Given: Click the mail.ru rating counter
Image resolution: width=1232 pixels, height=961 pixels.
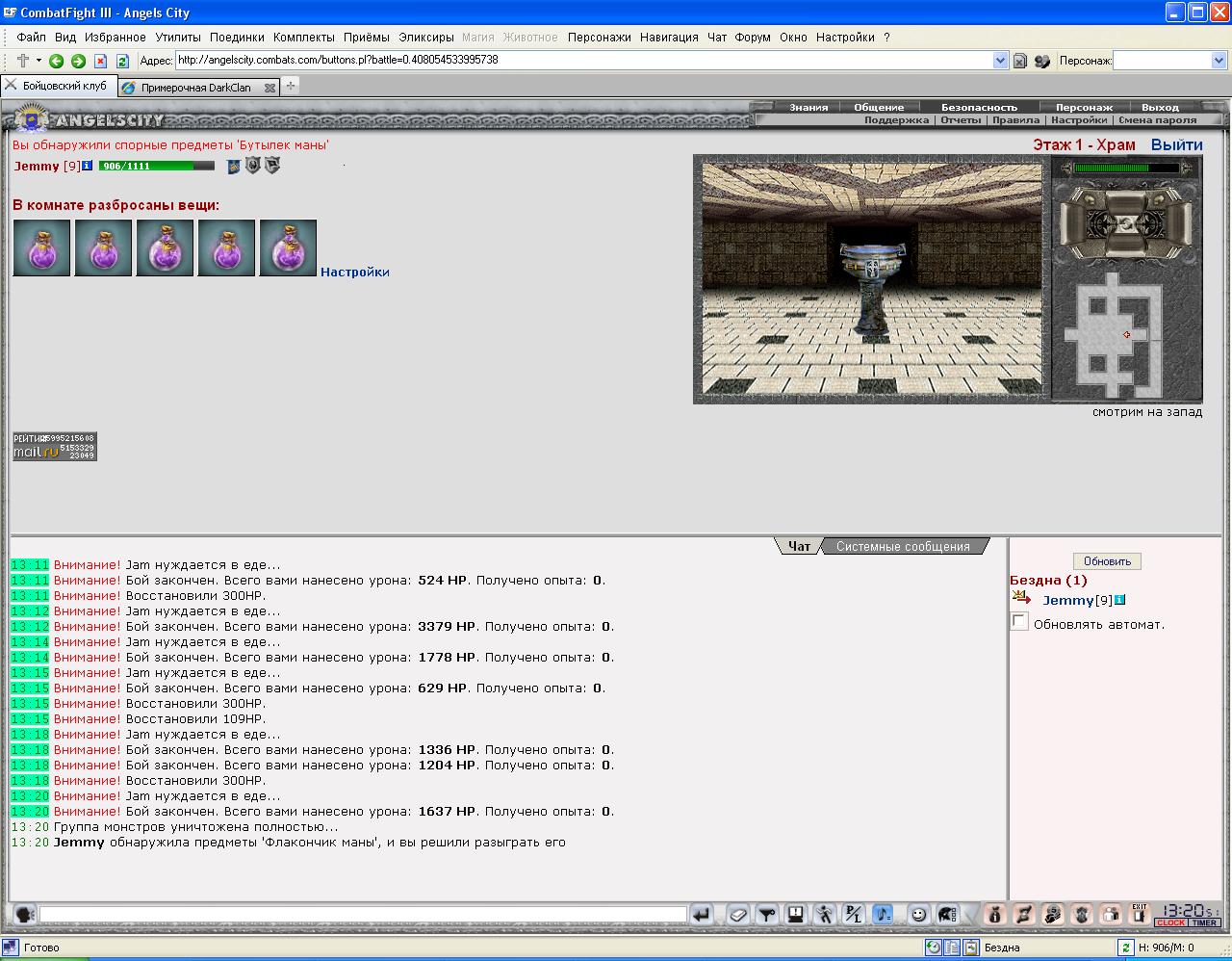Looking at the screenshot, I should [x=55, y=446].
